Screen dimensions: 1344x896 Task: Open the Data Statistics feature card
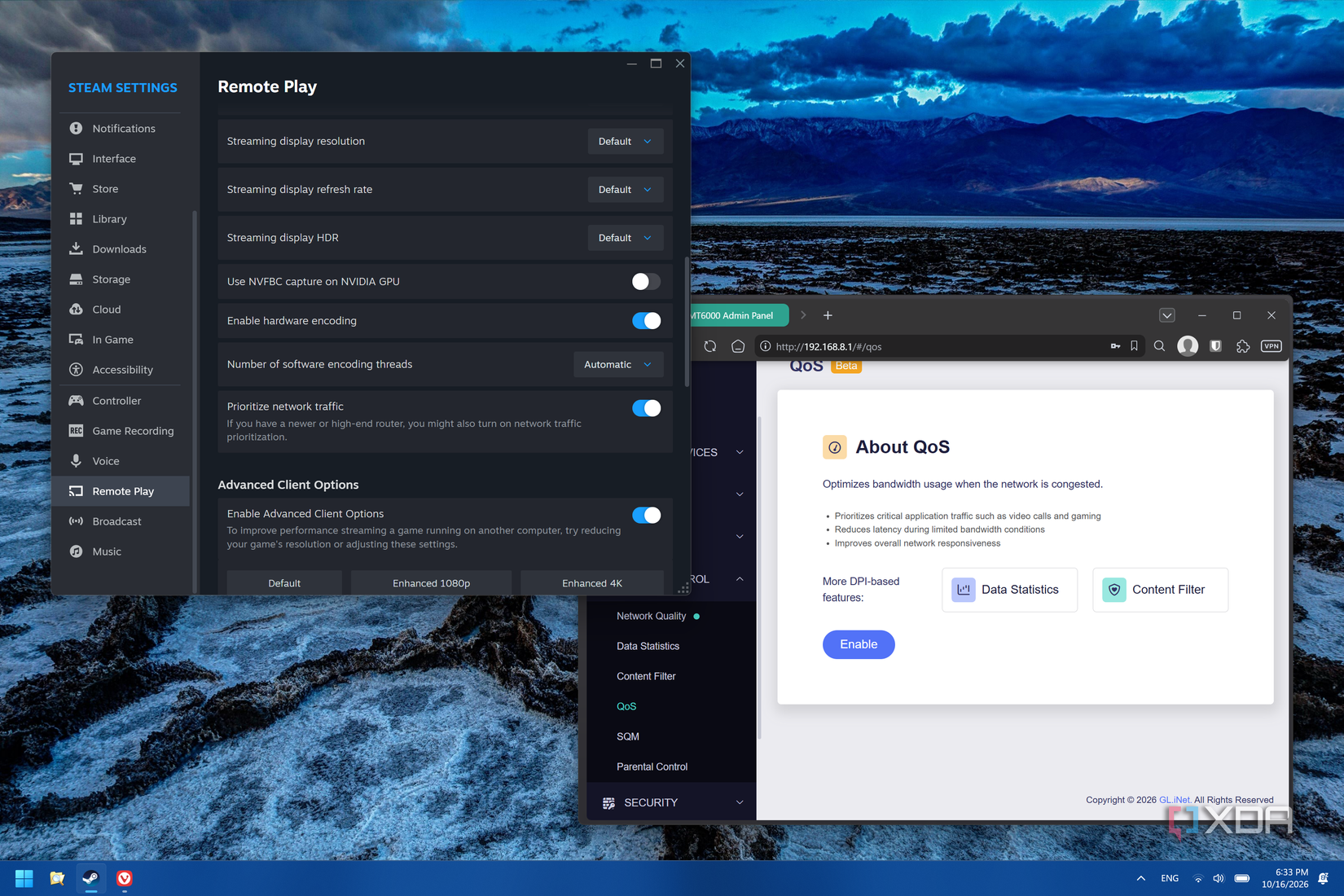click(x=1009, y=590)
